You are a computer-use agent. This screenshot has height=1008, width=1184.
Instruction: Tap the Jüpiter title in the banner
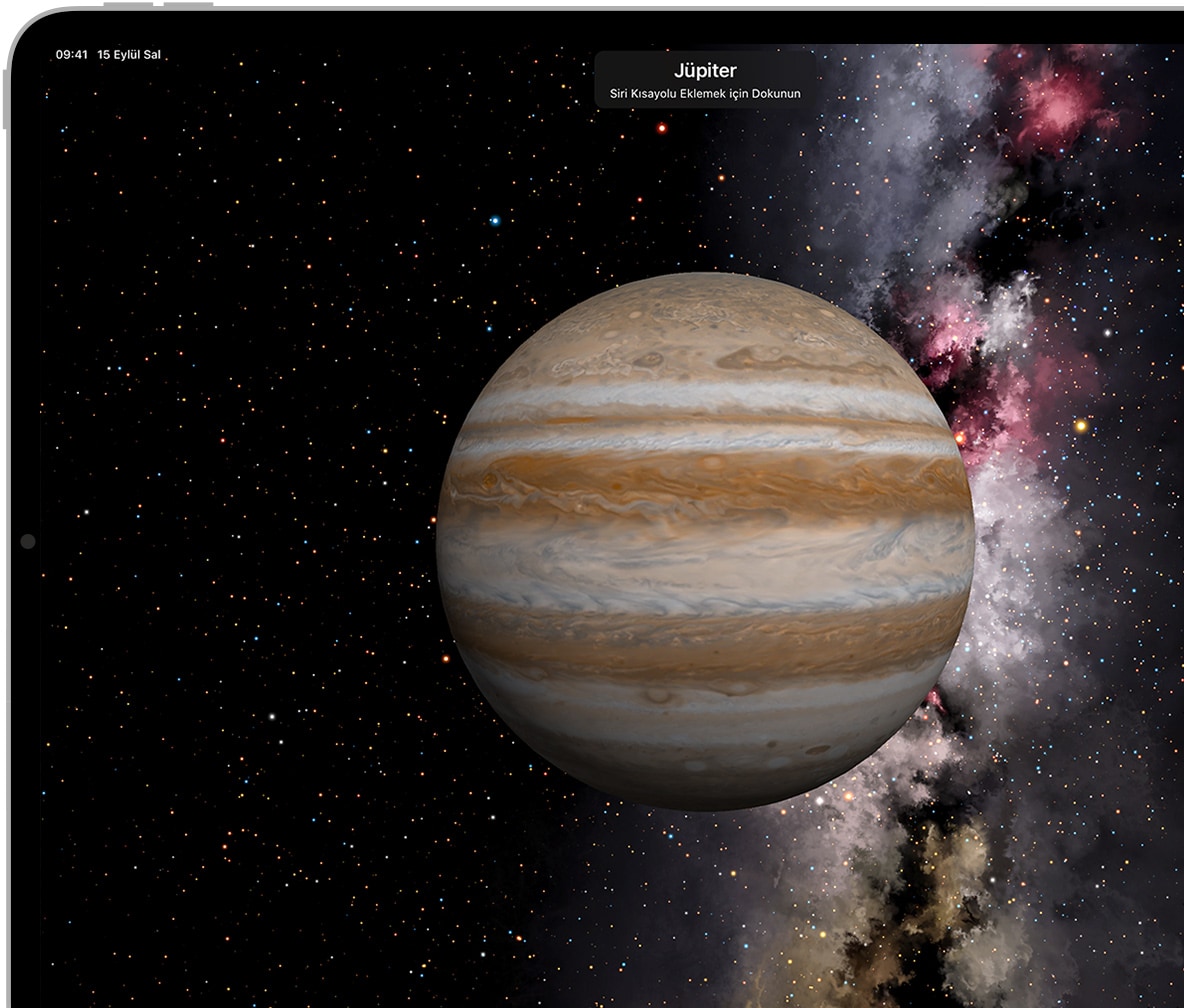(705, 71)
